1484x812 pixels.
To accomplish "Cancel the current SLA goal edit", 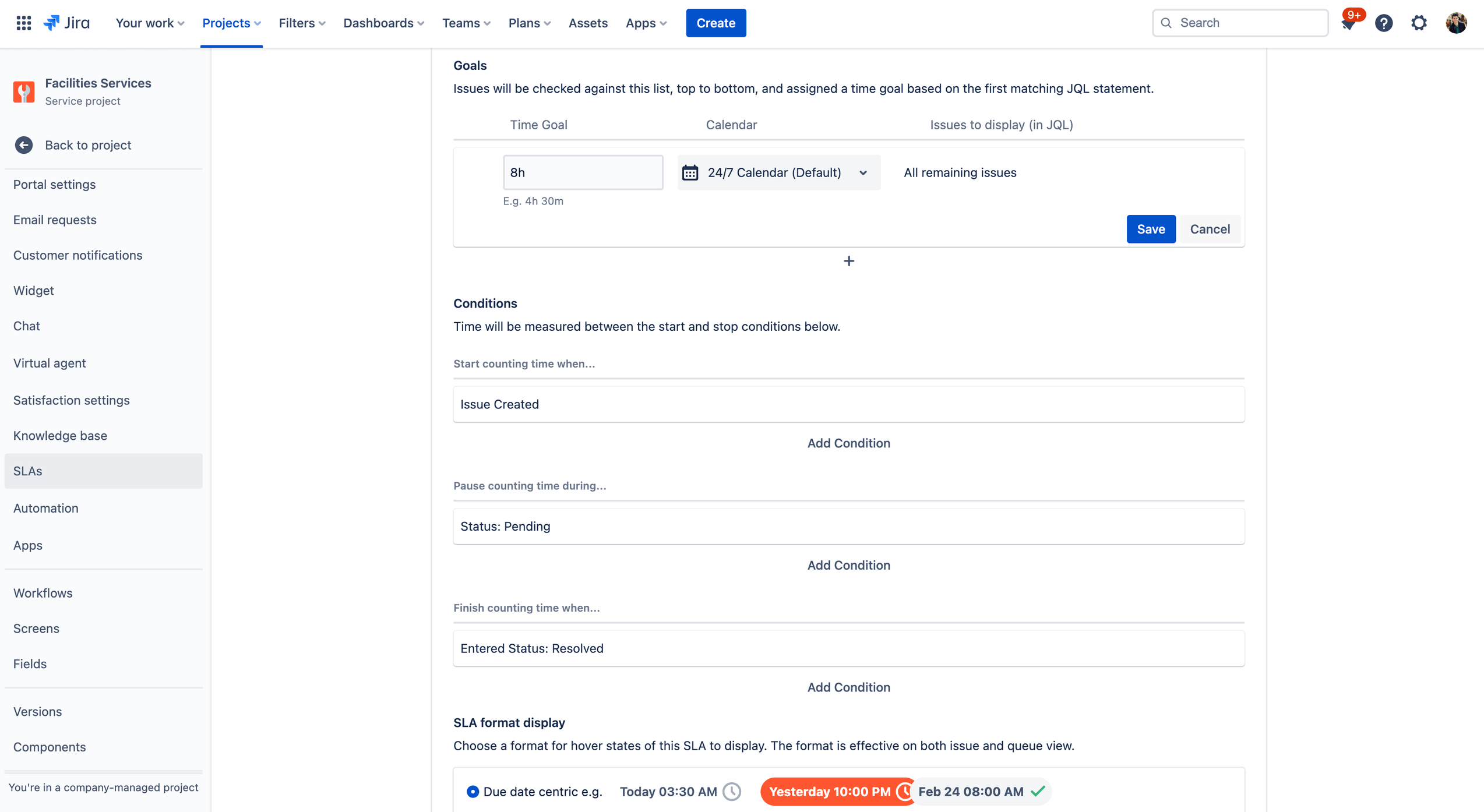I will click(1210, 229).
